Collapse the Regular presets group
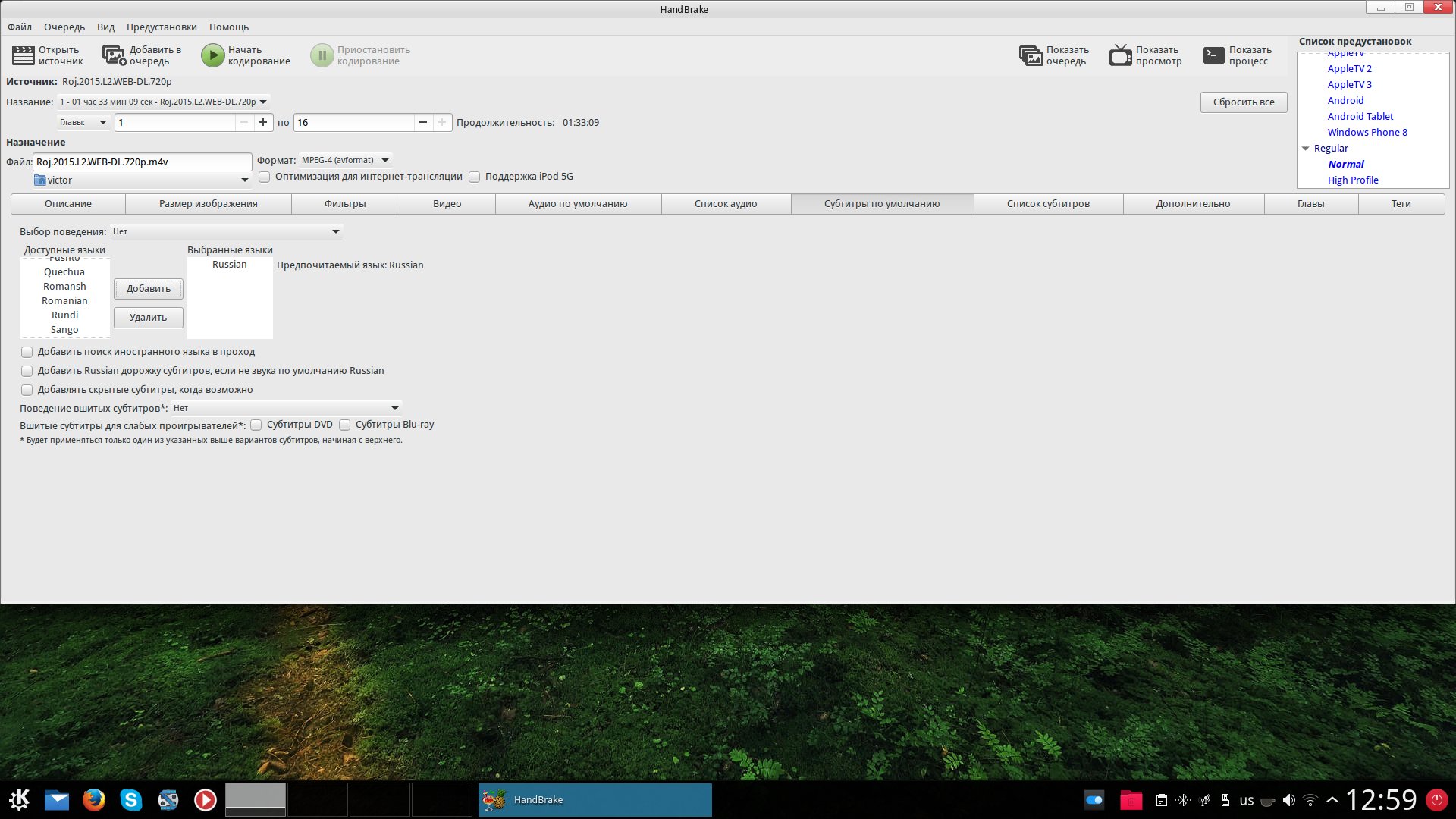 point(1306,149)
